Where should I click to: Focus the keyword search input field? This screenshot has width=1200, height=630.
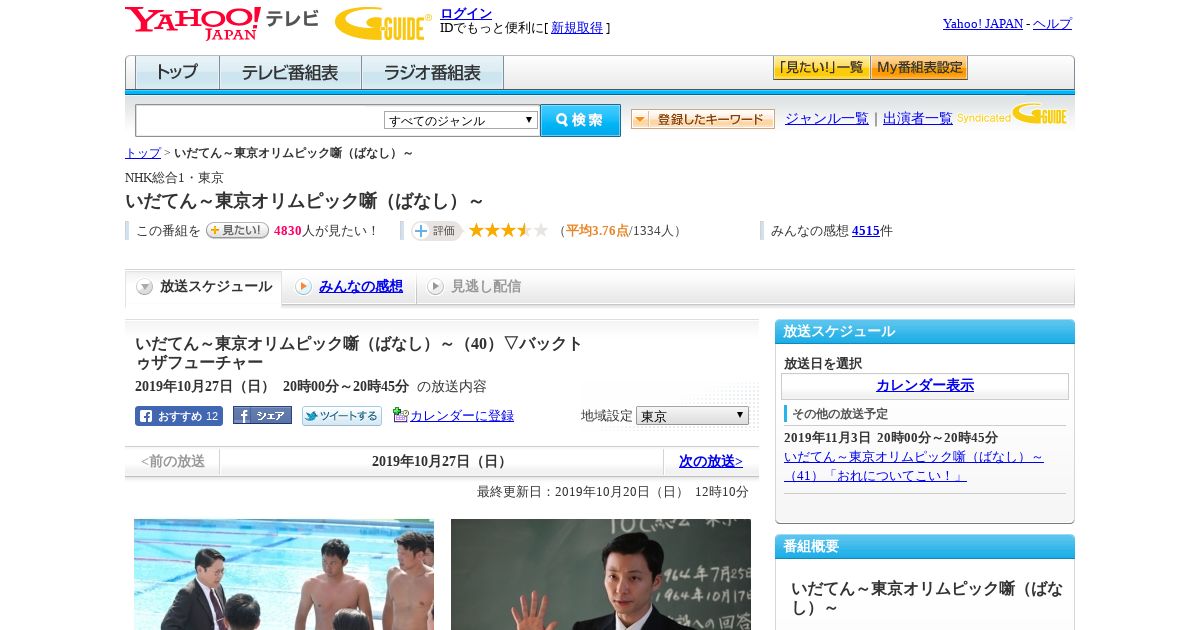[x=259, y=120]
